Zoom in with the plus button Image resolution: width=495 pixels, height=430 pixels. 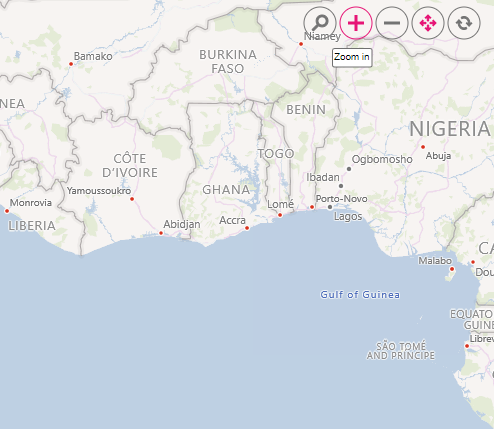tap(356, 23)
